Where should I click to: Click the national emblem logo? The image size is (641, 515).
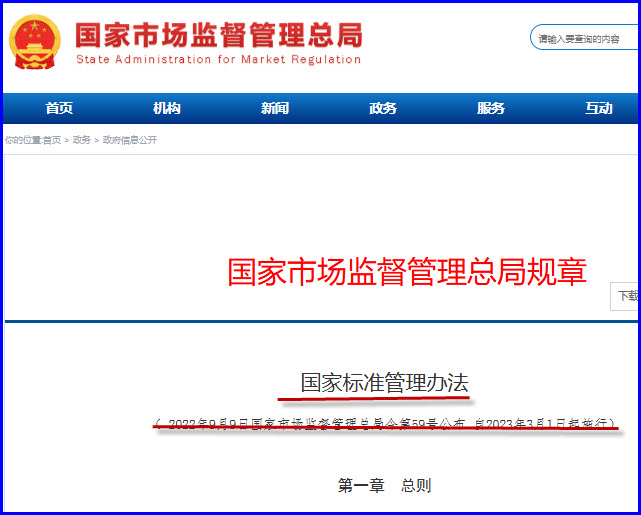point(35,42)
